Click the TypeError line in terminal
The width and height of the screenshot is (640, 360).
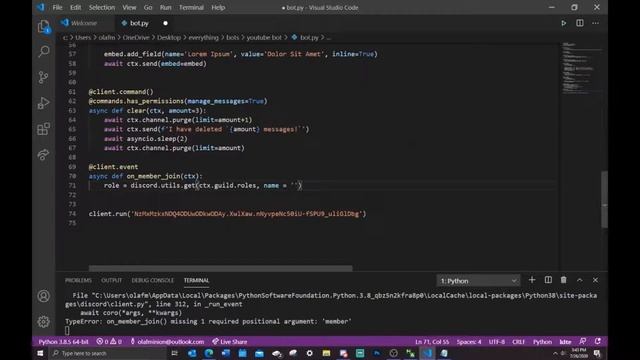[208, 321]
